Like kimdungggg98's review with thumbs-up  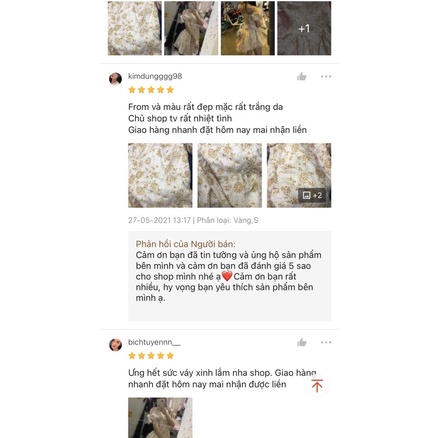click(x=302, y=77)
